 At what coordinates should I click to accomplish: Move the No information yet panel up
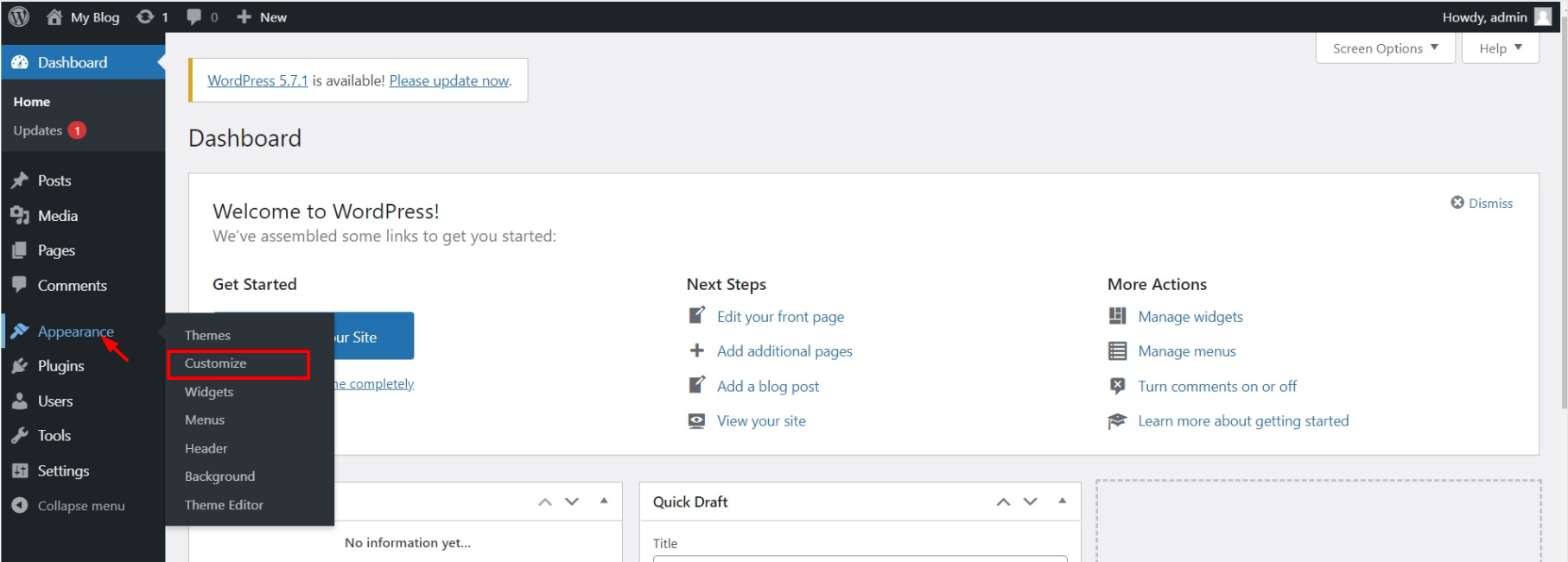544,502
